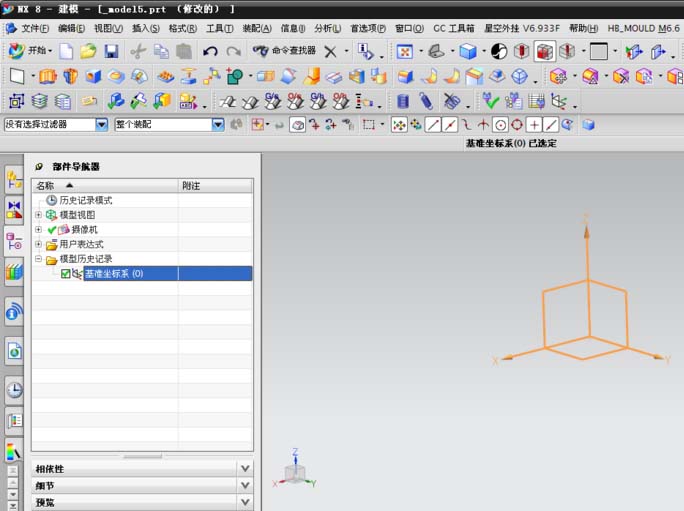Screen dimensions: 684x511
Task: Toggle snap to midpoint option
Action: point(450,125)
